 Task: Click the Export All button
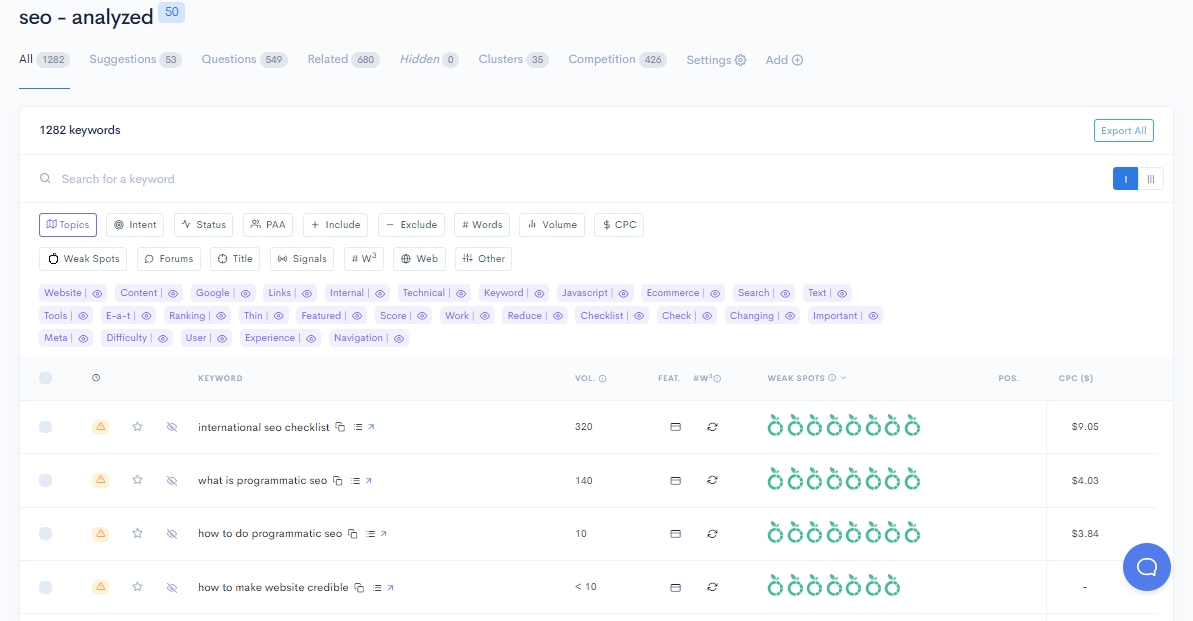coord(1124,131)
